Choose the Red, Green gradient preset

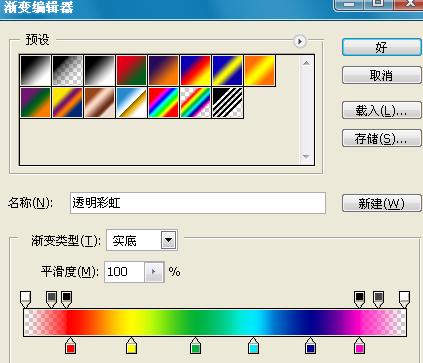coord(131,70)
